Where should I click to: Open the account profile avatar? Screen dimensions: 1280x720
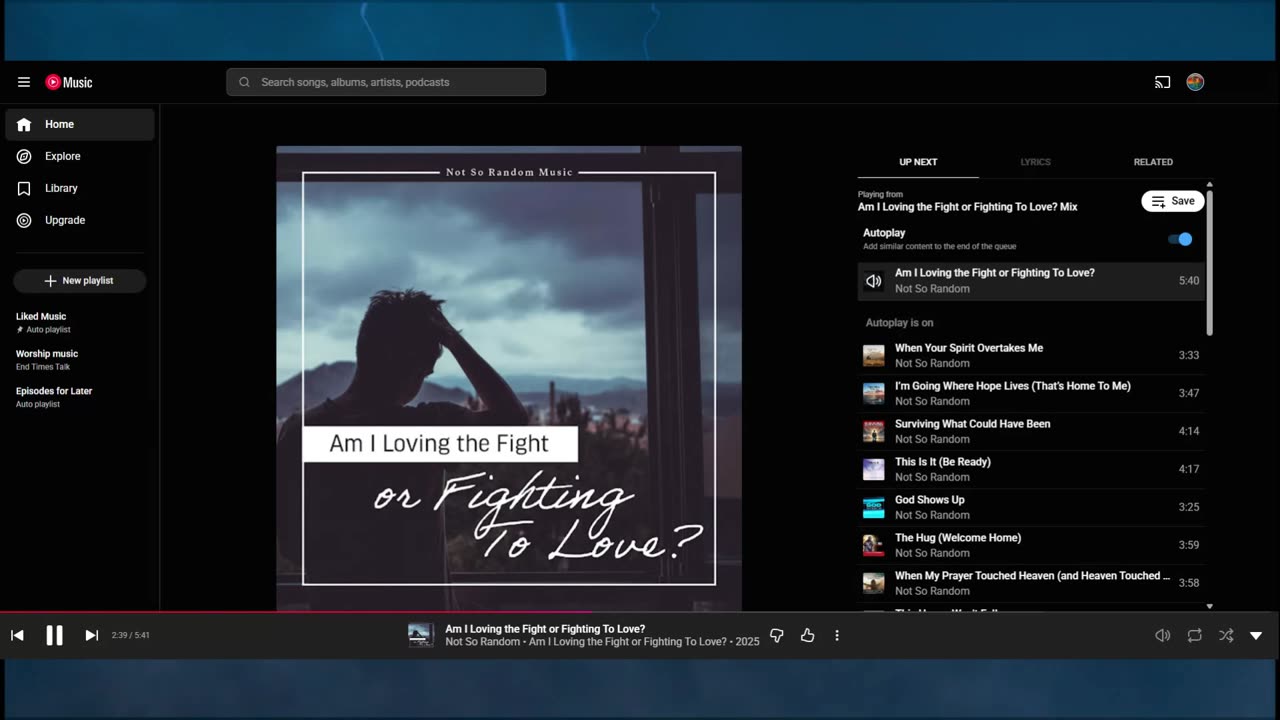(x=1195, y=82)
